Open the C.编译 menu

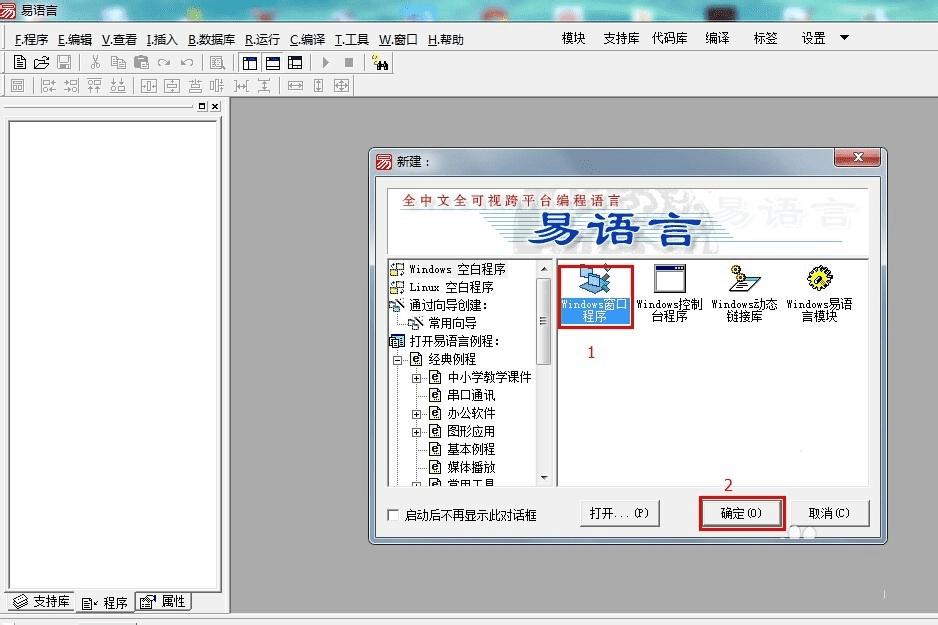click(x=307, y=39)
